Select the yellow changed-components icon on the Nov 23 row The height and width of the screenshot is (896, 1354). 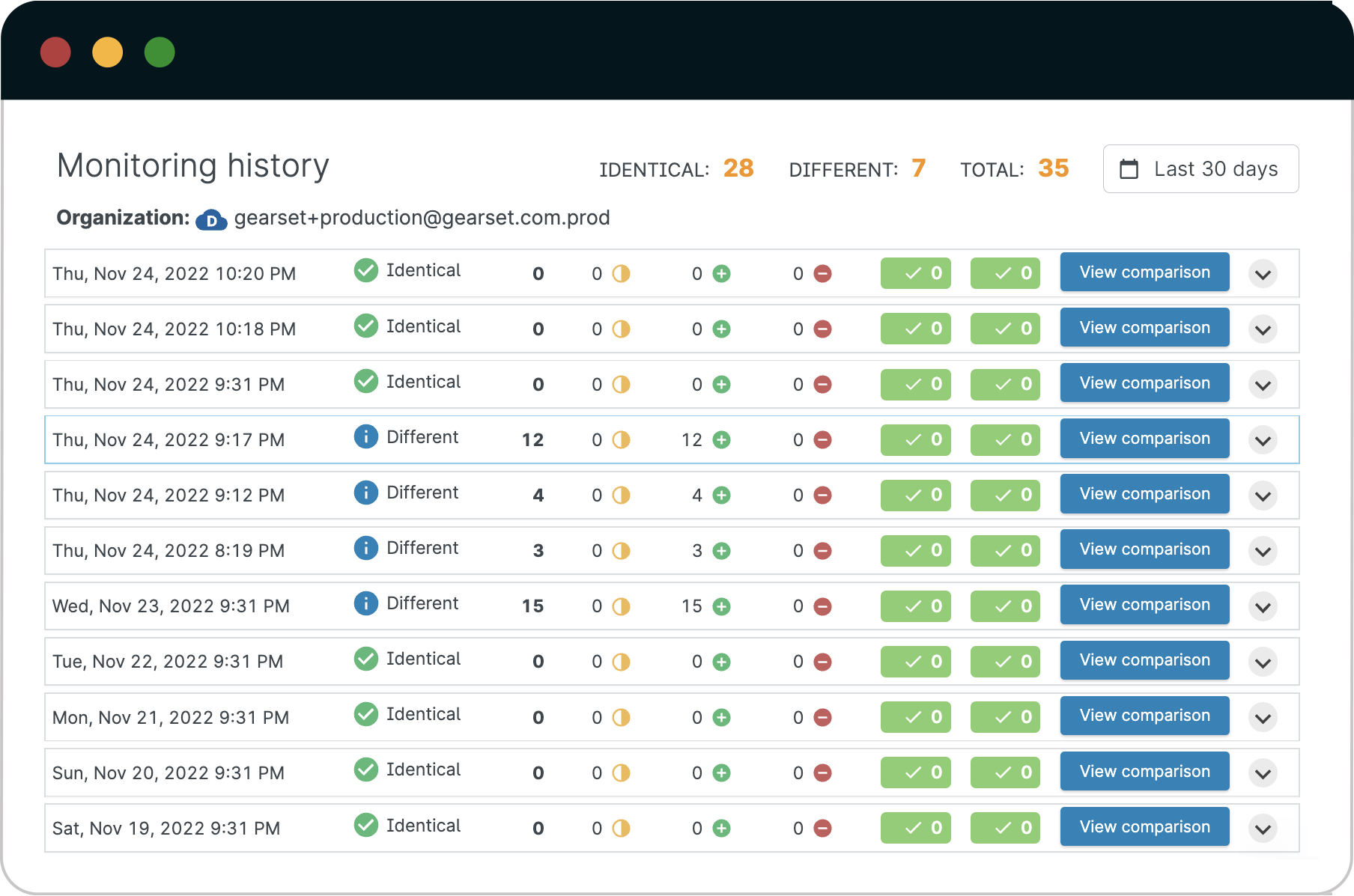coord(620,606)
